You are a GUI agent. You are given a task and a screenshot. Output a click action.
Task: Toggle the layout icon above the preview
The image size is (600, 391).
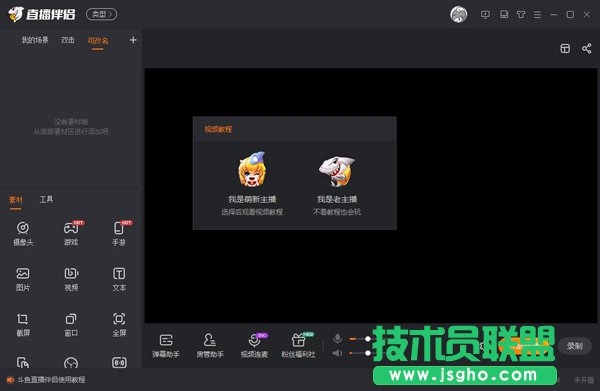pyautogui.click(x=565, y=48)
